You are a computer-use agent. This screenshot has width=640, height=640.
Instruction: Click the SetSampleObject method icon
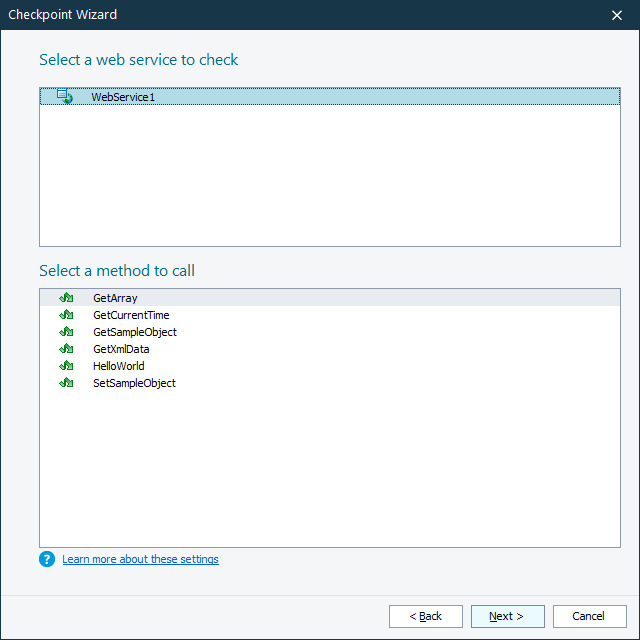pos(67,383)
